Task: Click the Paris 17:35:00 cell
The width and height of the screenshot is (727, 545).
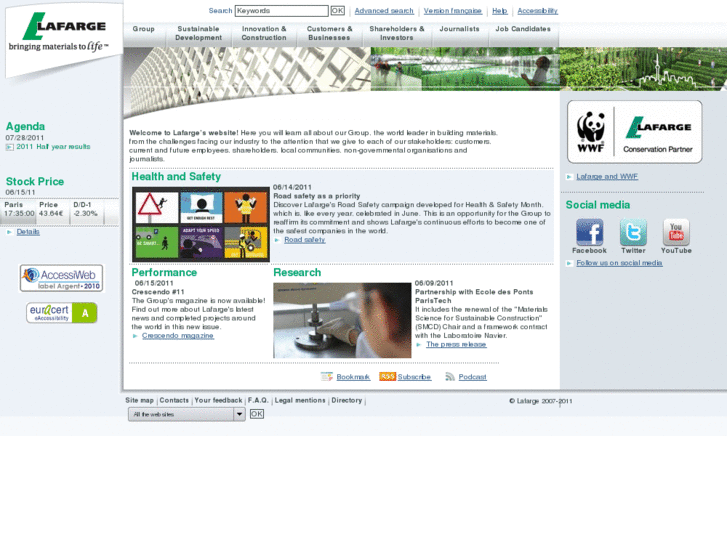Action: [x=19, y=210]
